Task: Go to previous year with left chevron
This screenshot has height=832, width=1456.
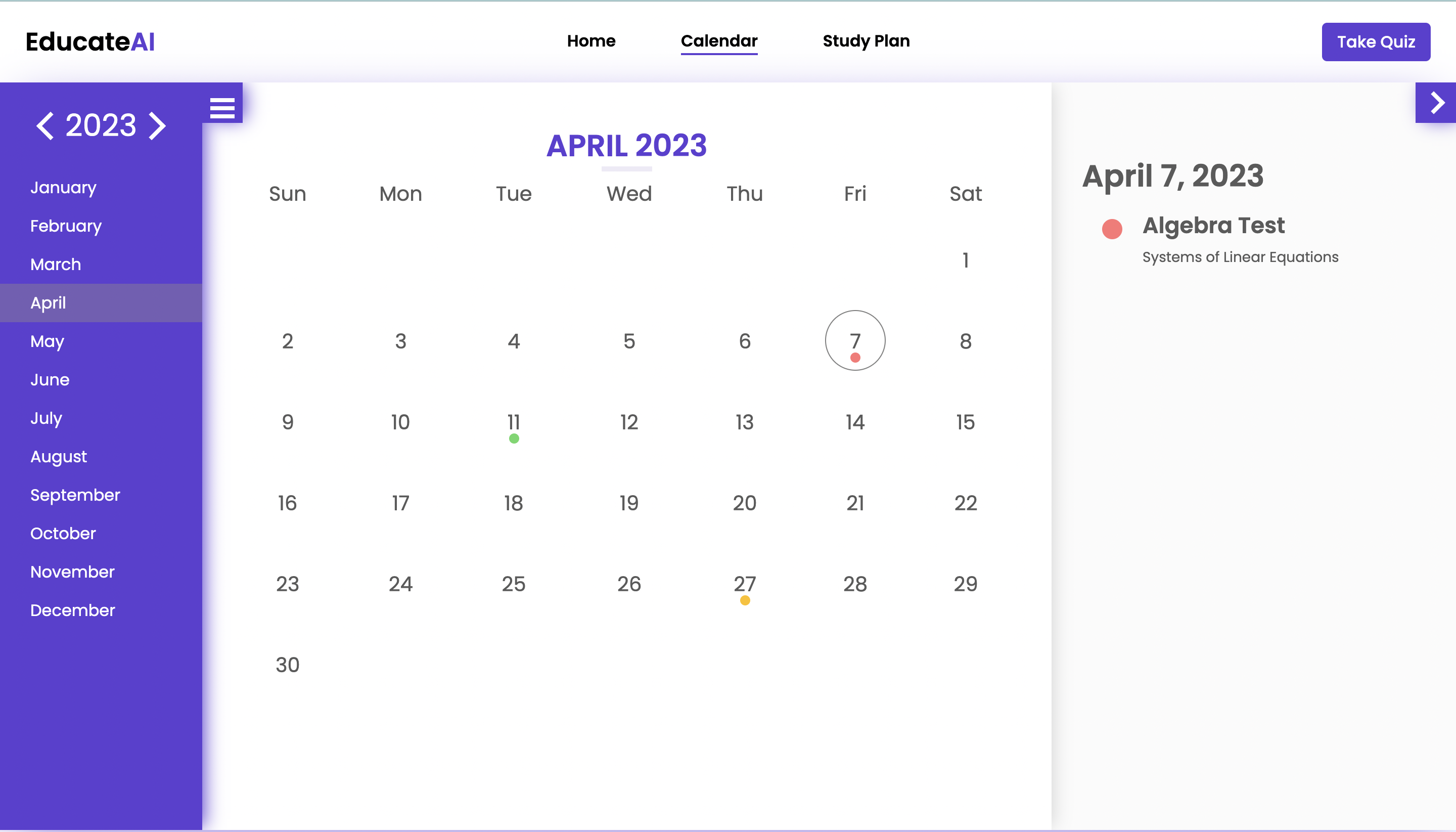Action: [45, 125]
